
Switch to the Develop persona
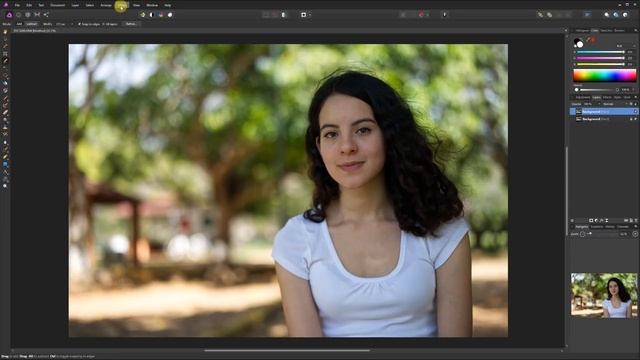[28, 15]
